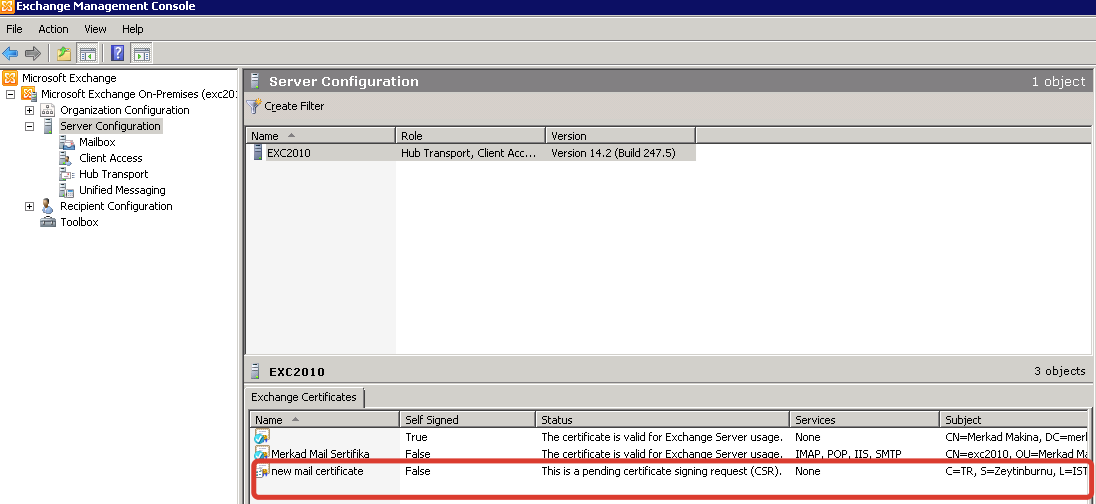Select Client Access in the tree

[110, 158]
